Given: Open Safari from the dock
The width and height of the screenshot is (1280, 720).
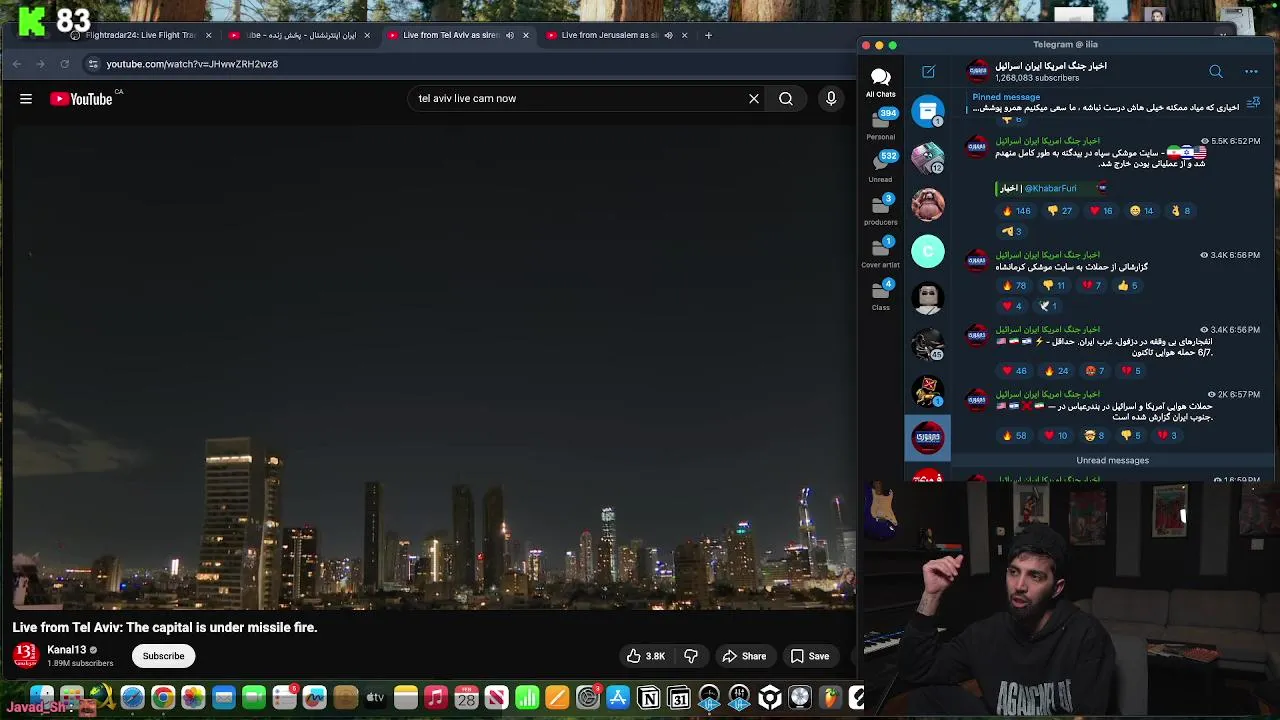Looking at the screenshot, I should pos(132,698).
